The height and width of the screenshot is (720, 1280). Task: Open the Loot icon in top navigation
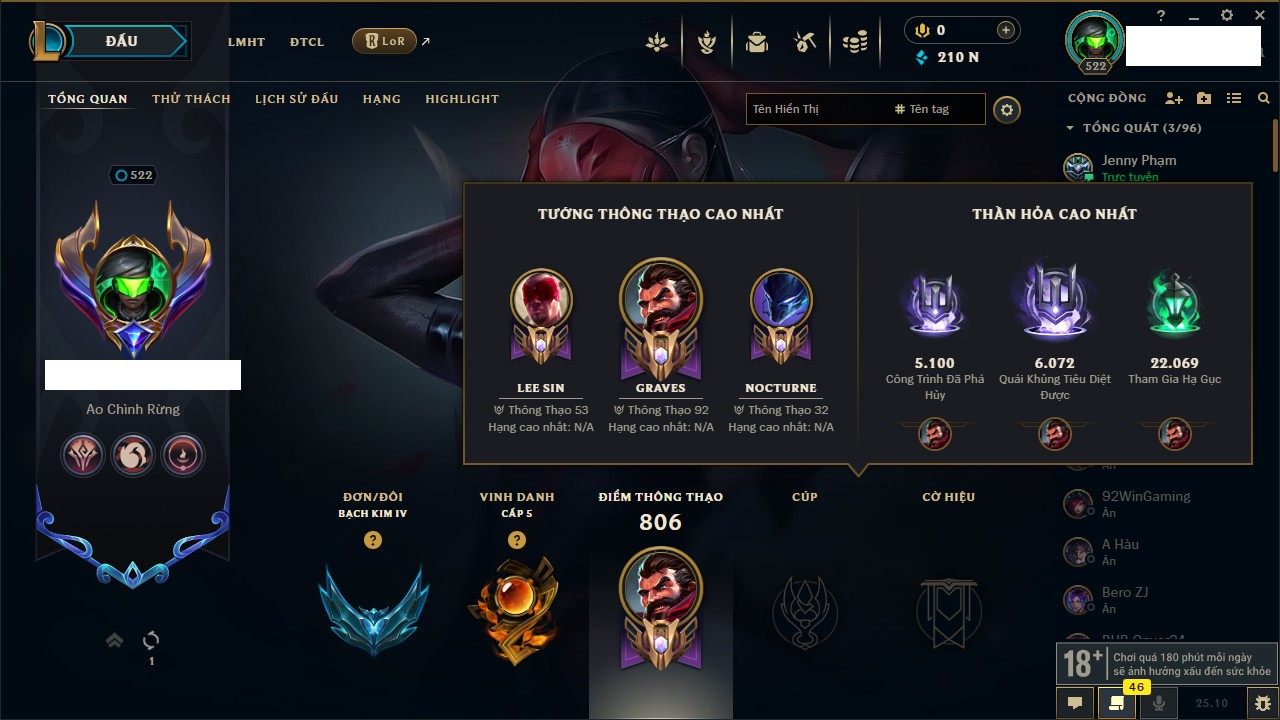click(805, 42)
